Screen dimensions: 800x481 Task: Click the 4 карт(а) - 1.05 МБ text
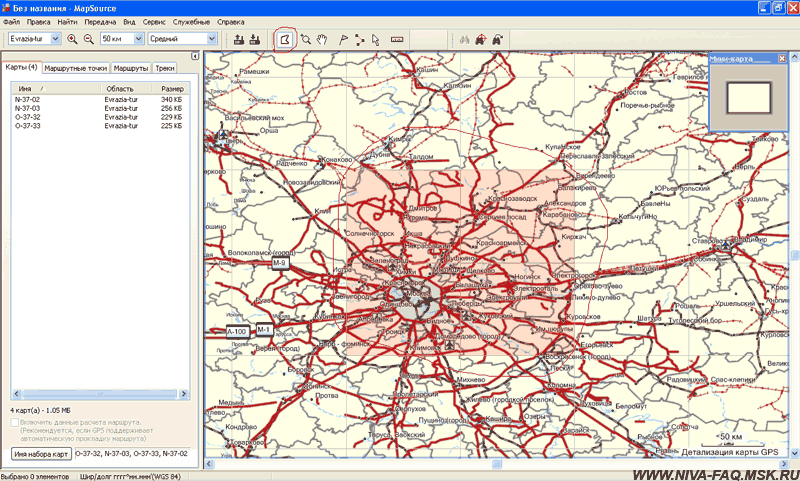pyautogui.click(x=40, y=410)
